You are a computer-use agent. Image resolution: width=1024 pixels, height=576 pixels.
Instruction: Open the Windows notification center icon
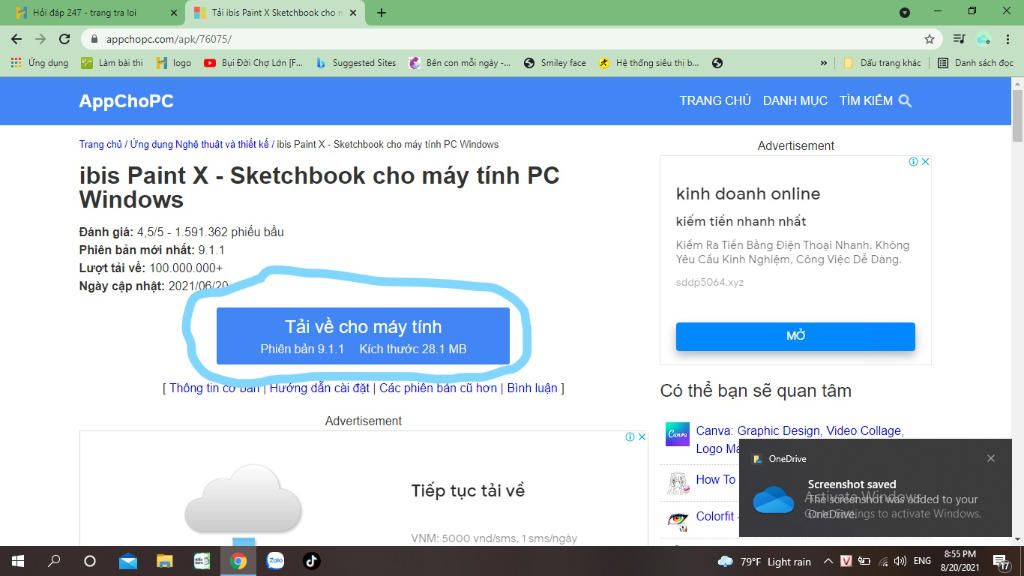pos(1001,562)
